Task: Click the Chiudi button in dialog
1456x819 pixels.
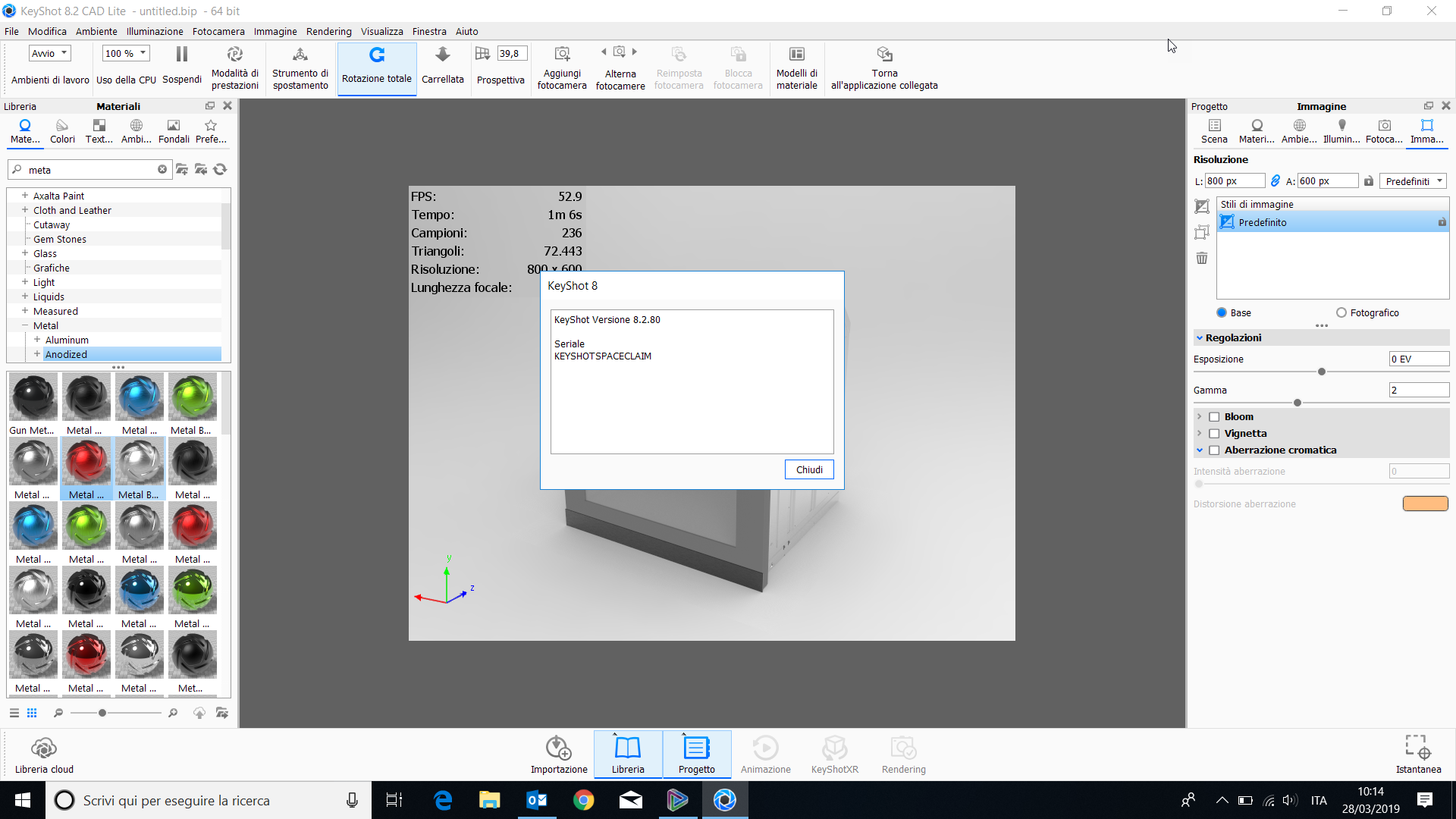Action: click(x=809, y=470)
